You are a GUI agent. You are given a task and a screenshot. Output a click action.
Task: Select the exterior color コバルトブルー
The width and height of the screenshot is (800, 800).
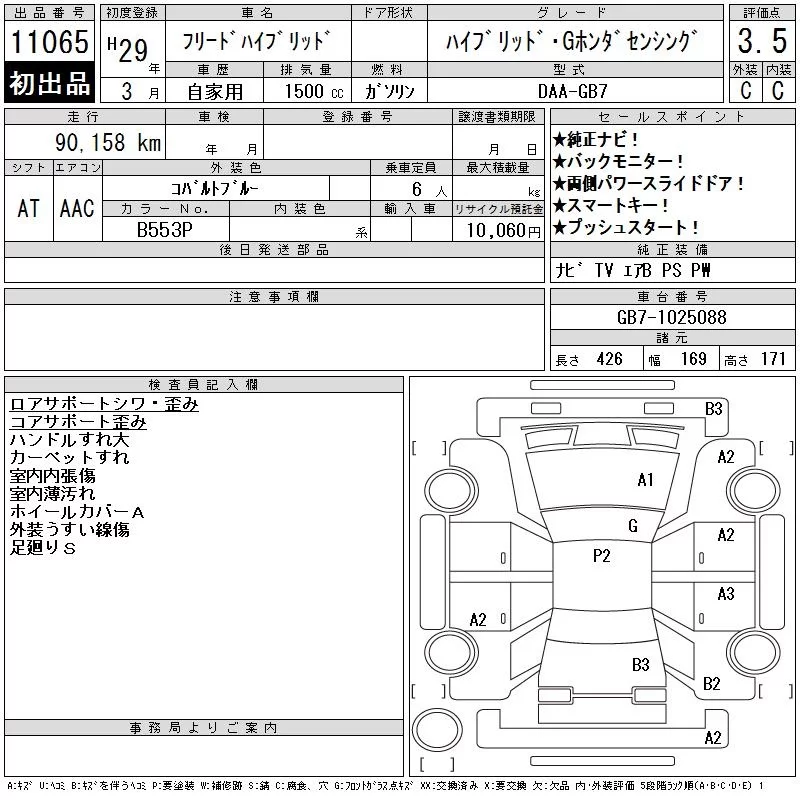[x=214, y=189]
